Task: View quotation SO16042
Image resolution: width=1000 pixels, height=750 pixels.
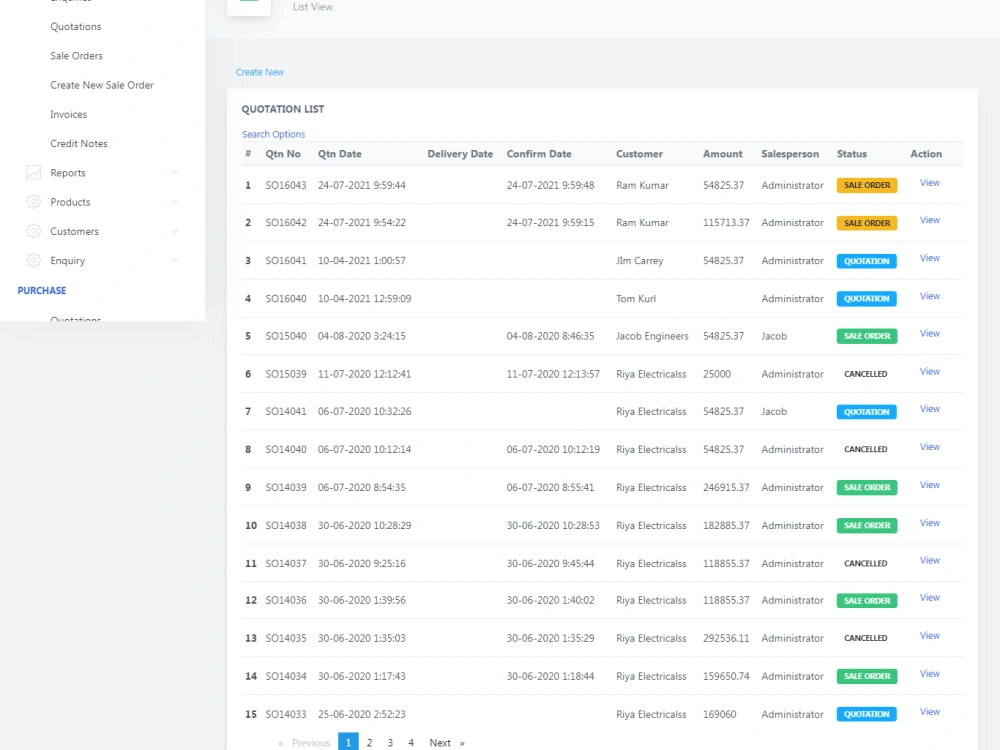Action: click(x=929, y=220)
